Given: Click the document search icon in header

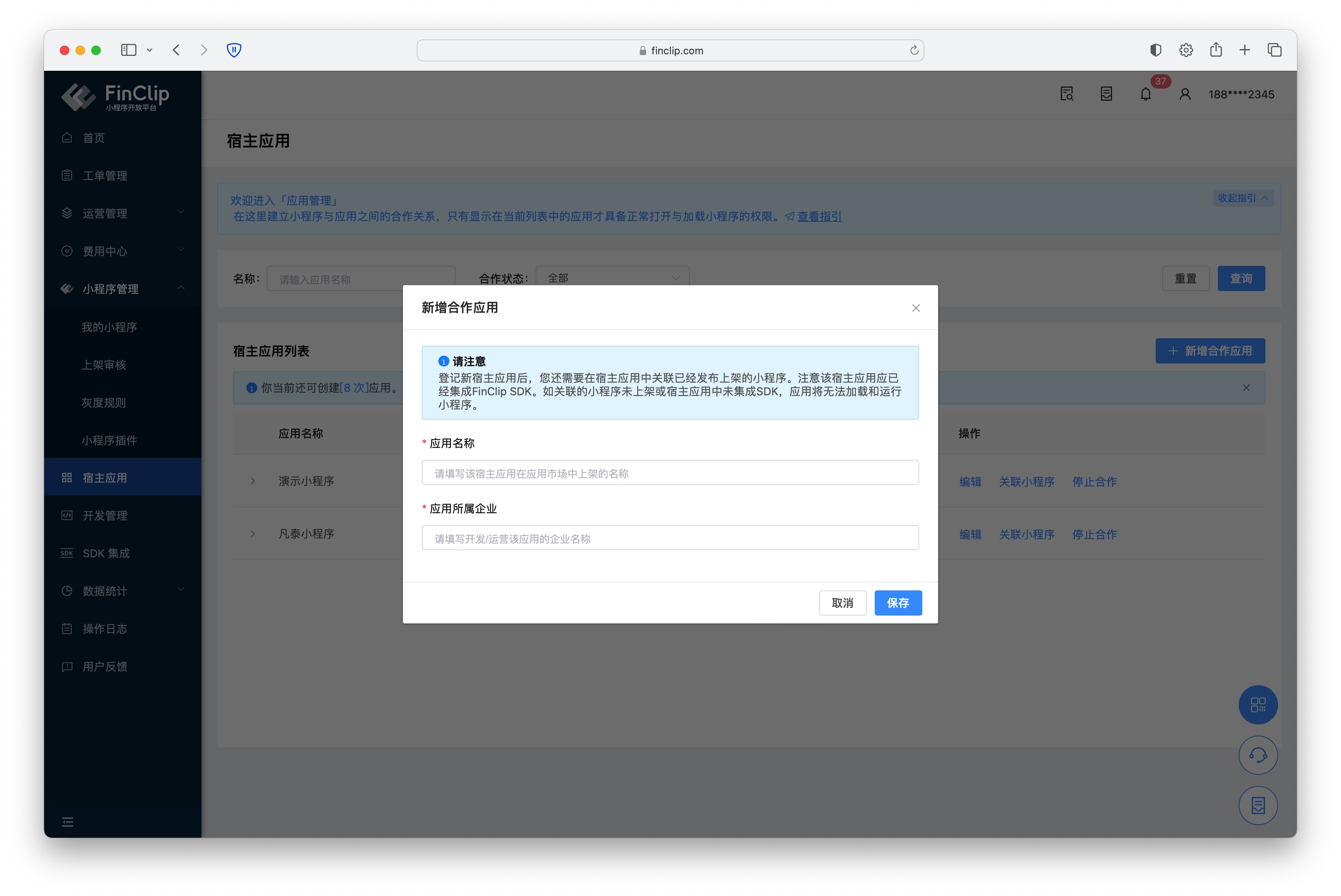Looking at the screenshot, I should (x=1066, y=94).
